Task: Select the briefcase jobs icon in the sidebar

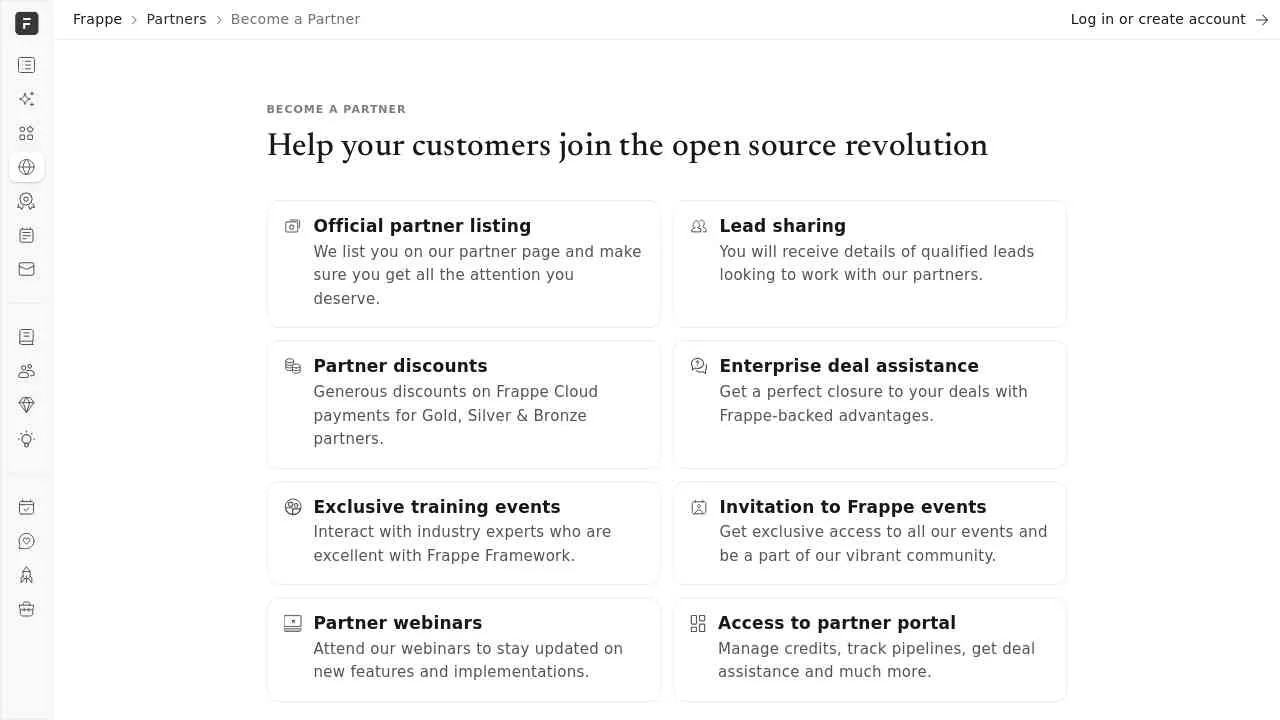Action: [26, 609]
